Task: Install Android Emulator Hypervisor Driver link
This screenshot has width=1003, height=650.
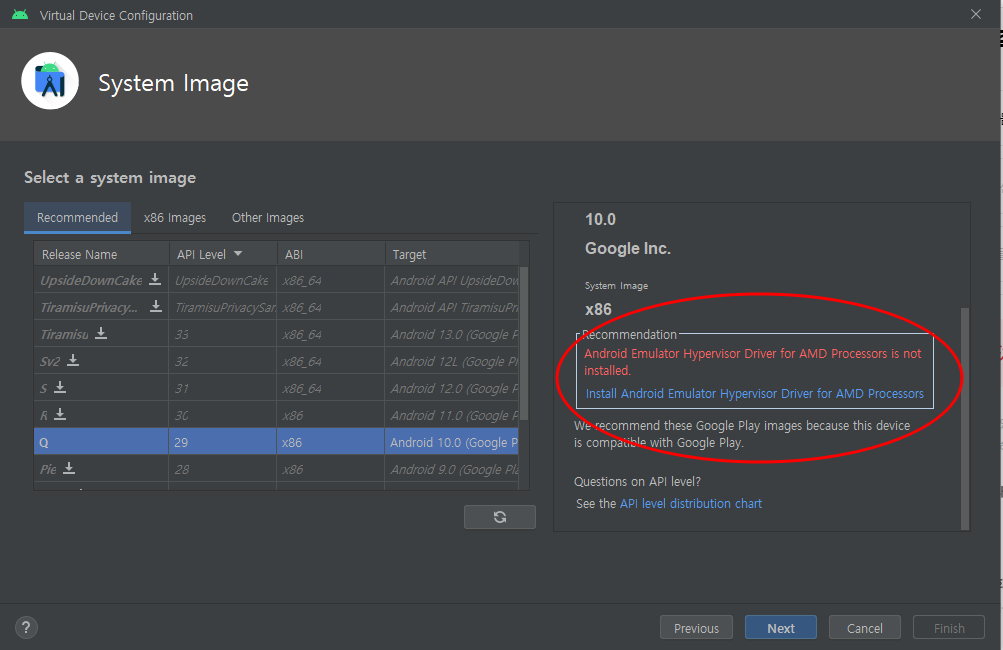Action: tap(755, 393)
